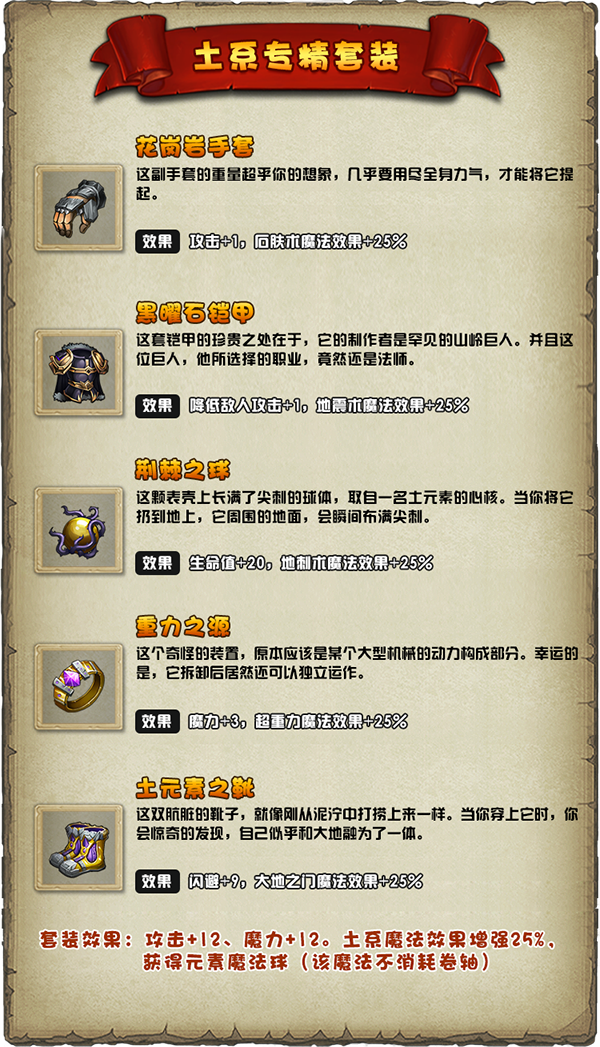The width and height of the screenshot is (600, 1047).
Task: Select the 重力之源 ring icon
Action: (x=79, y=687)
